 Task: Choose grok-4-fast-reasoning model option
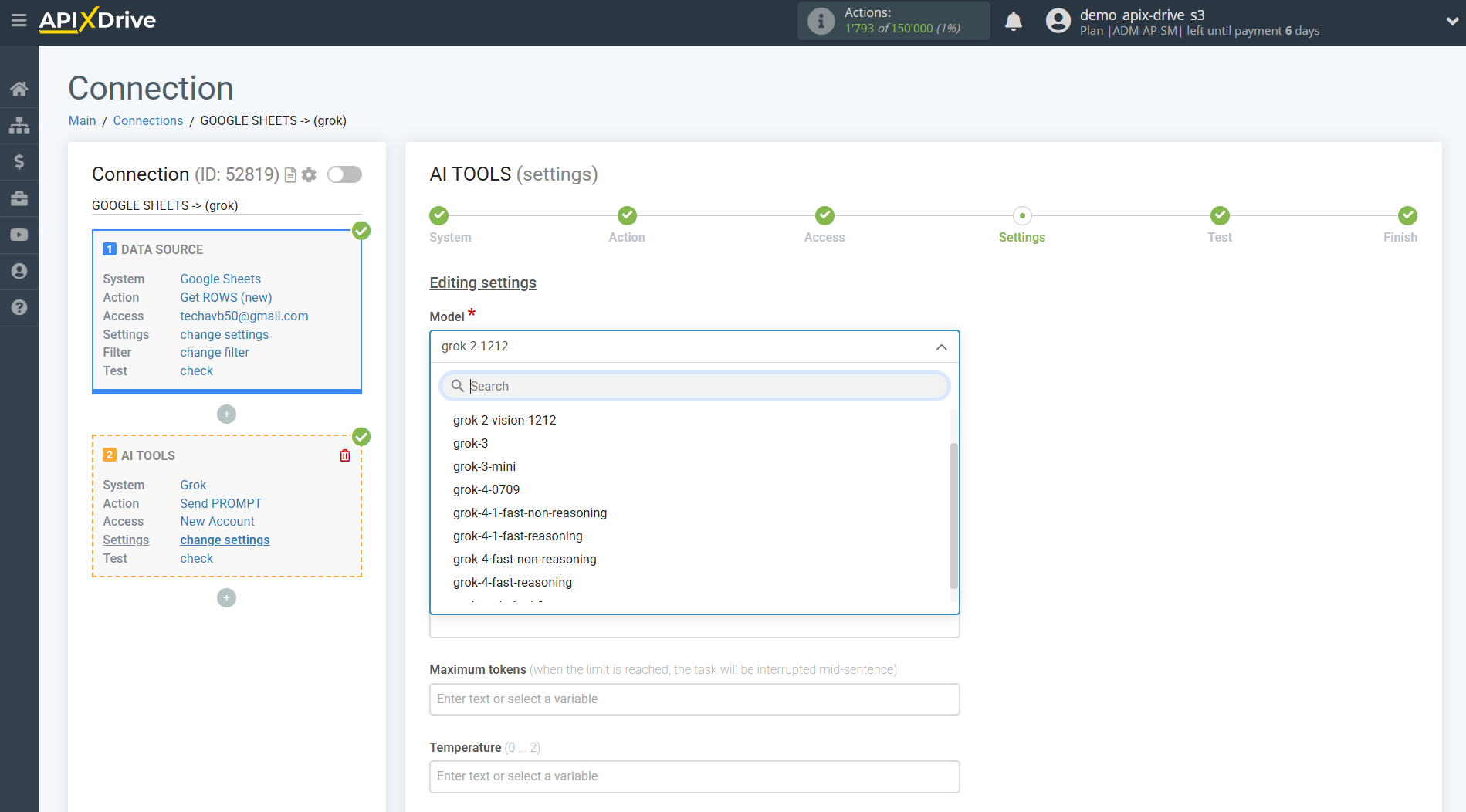[512, 582]
